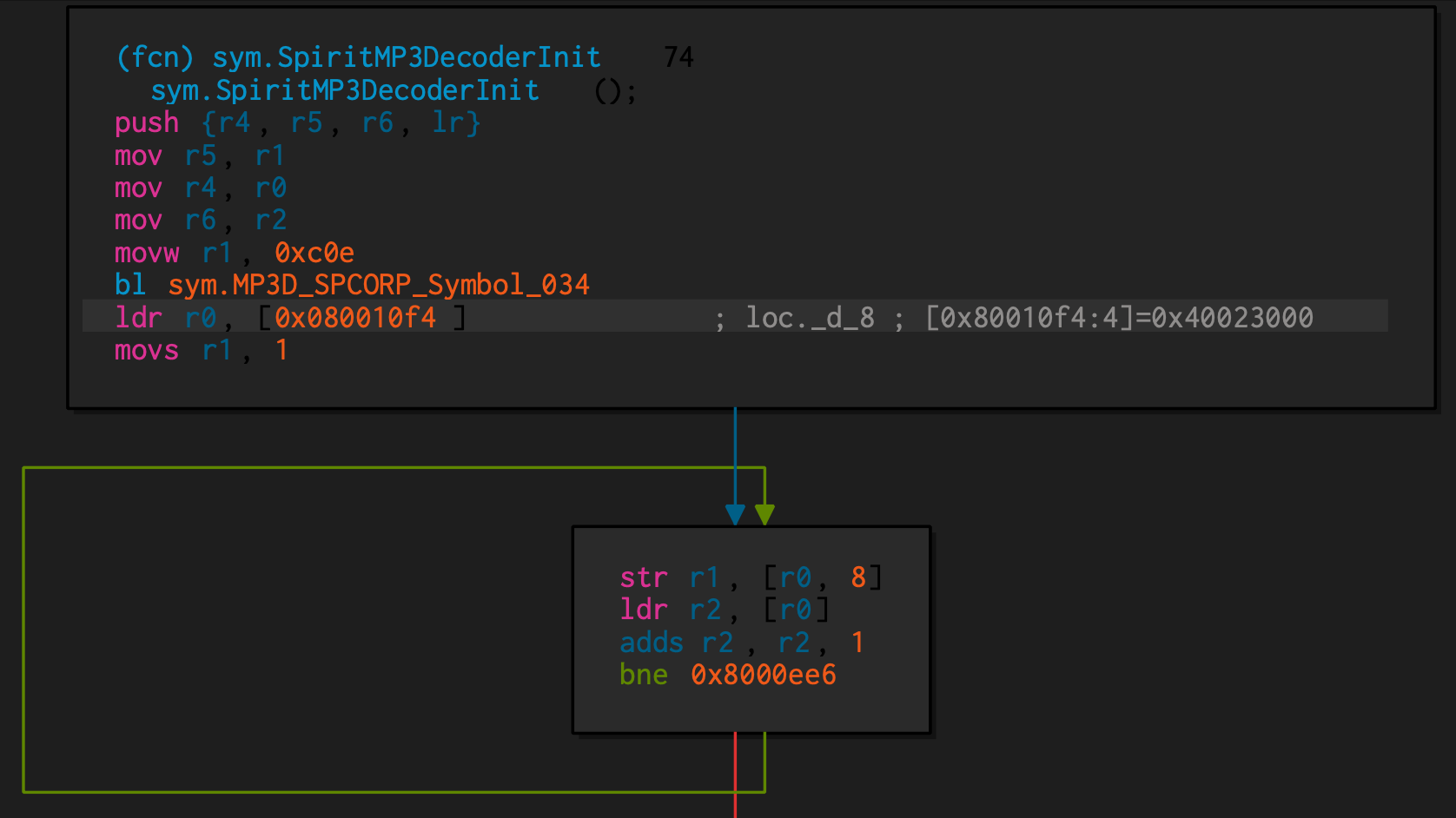Click the [0x80010f4:4]=0x40023000 data comment
The height and width of the screenshot is (818, 1456).
[x=1121, y=318]
